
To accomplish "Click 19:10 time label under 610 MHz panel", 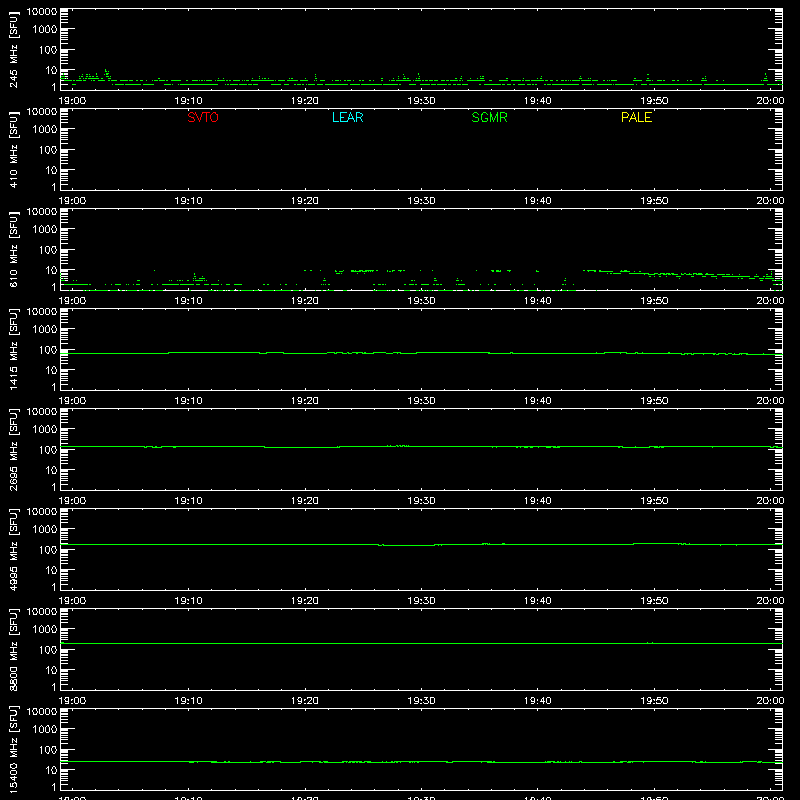I will click(188, 301).
